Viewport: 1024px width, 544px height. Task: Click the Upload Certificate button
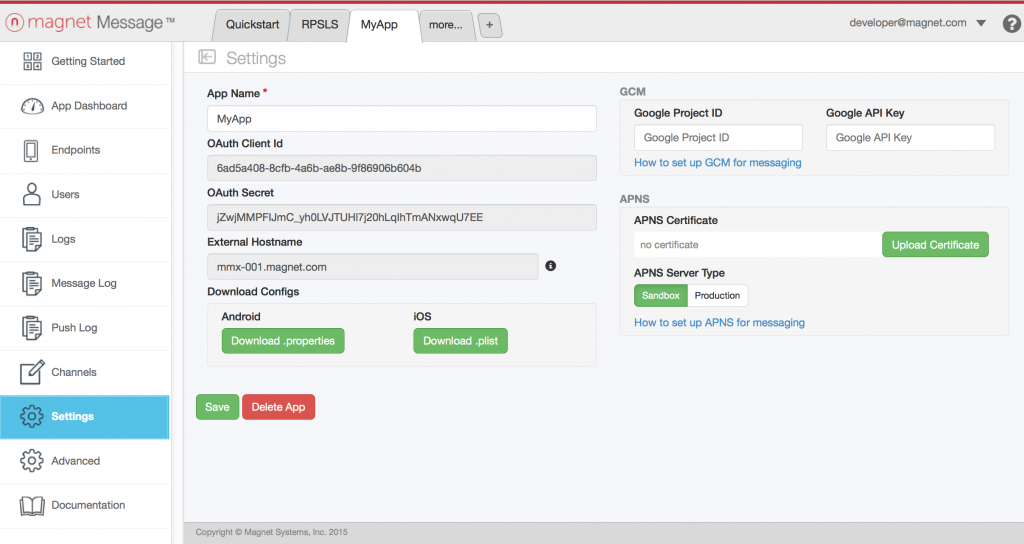click(935, 245)
